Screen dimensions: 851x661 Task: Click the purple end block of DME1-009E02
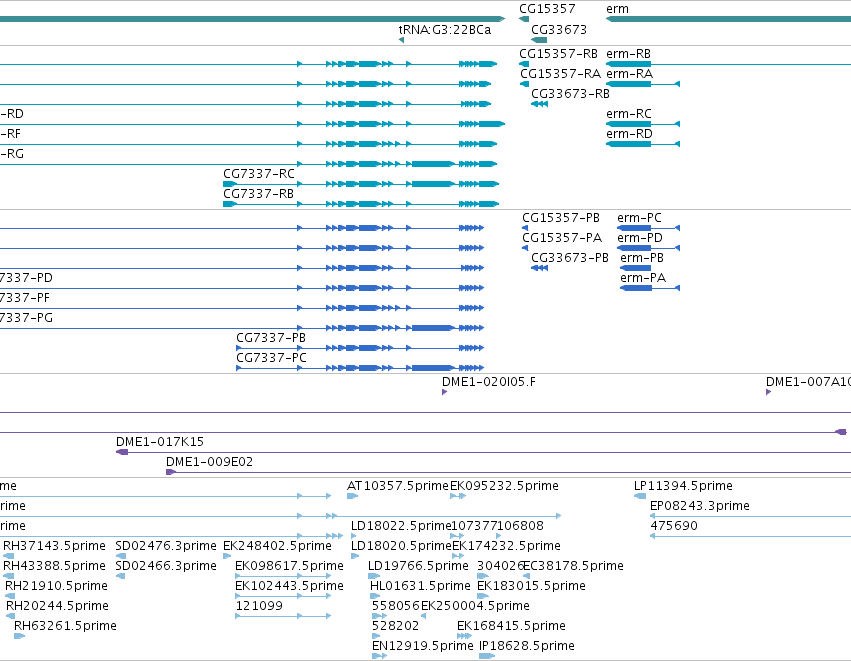172,472
